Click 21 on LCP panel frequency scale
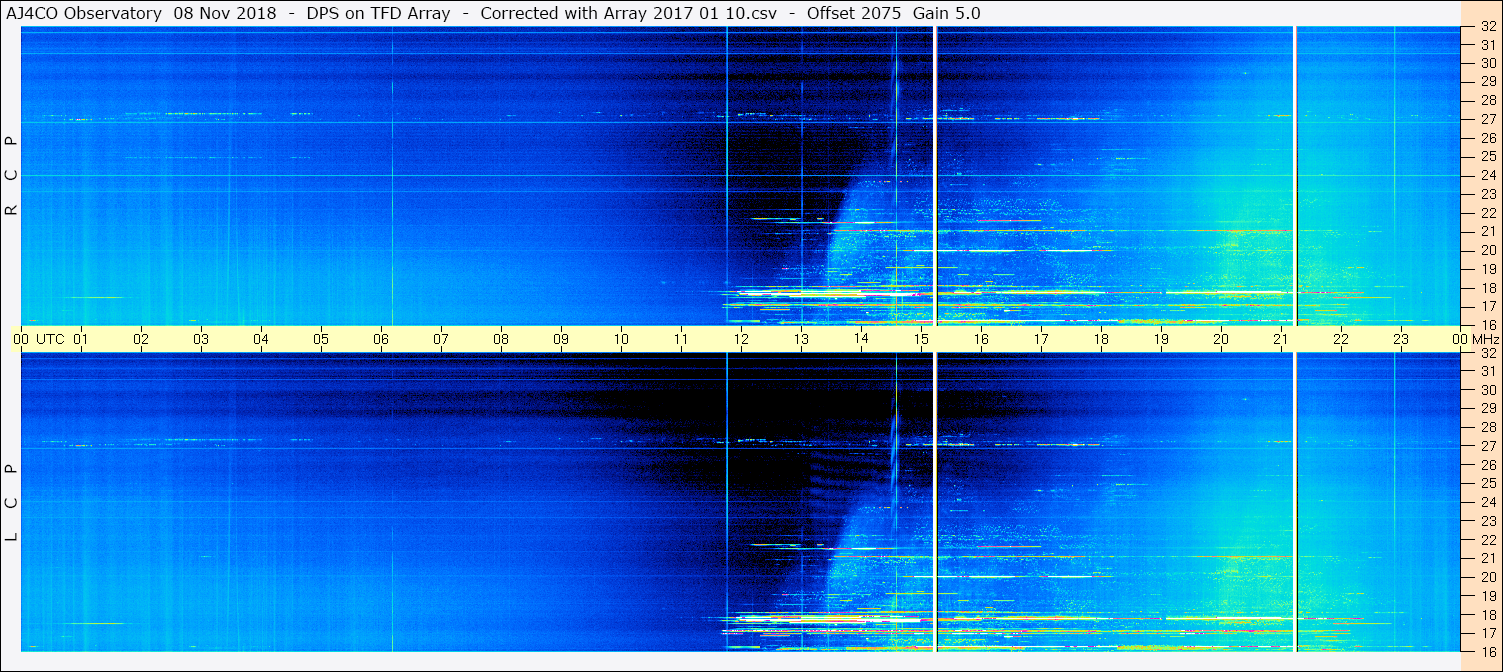The height and width of the screenshot is (672, 1503). (x=1488, y=558)
